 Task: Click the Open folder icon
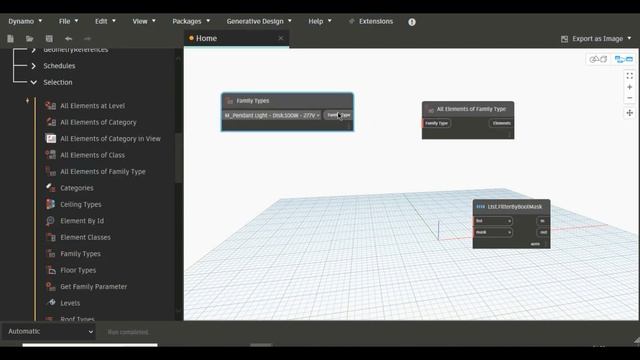[x=29, y=39]
